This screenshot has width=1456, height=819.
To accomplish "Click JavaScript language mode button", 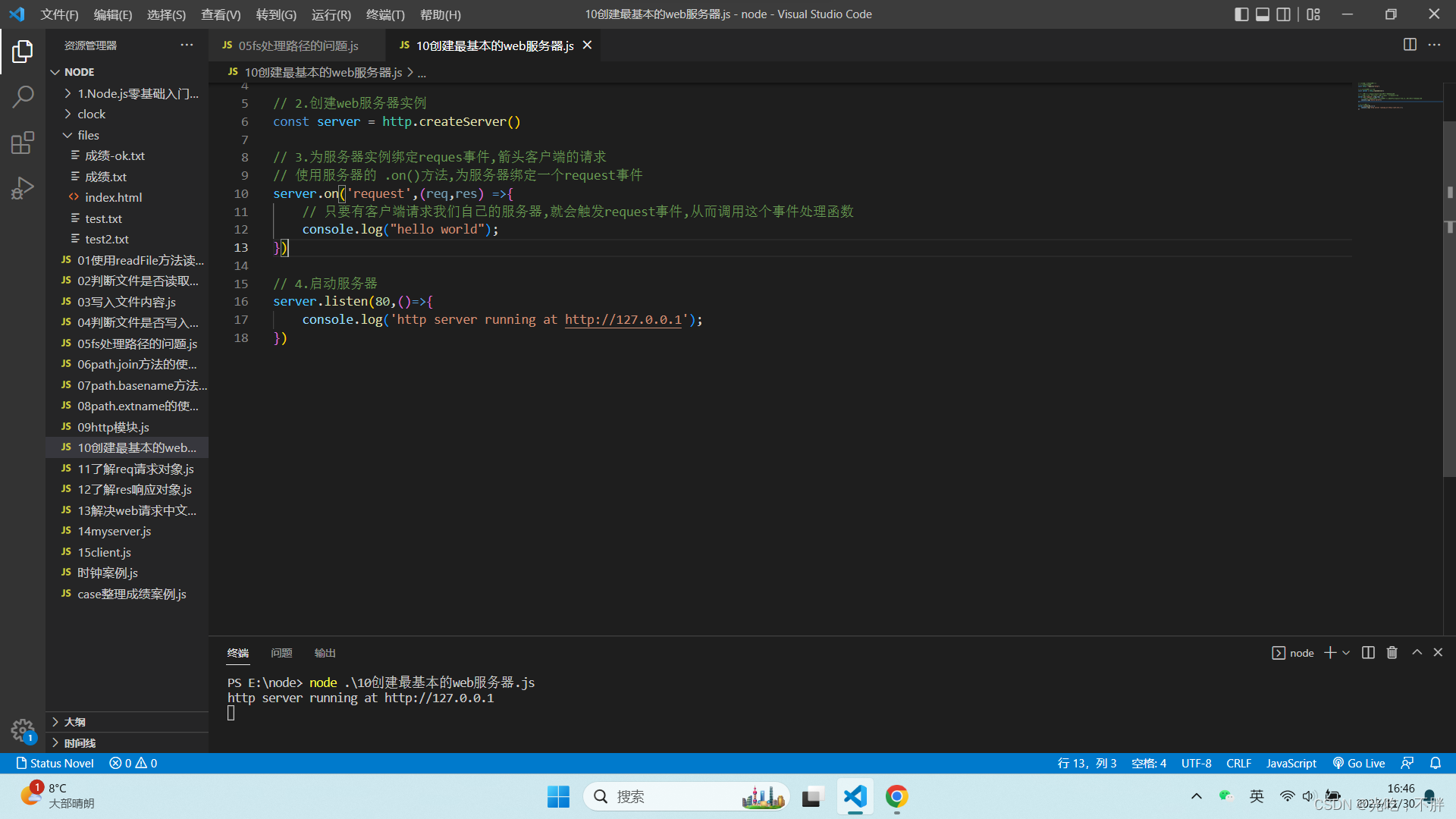I will tap(1291, 763).
